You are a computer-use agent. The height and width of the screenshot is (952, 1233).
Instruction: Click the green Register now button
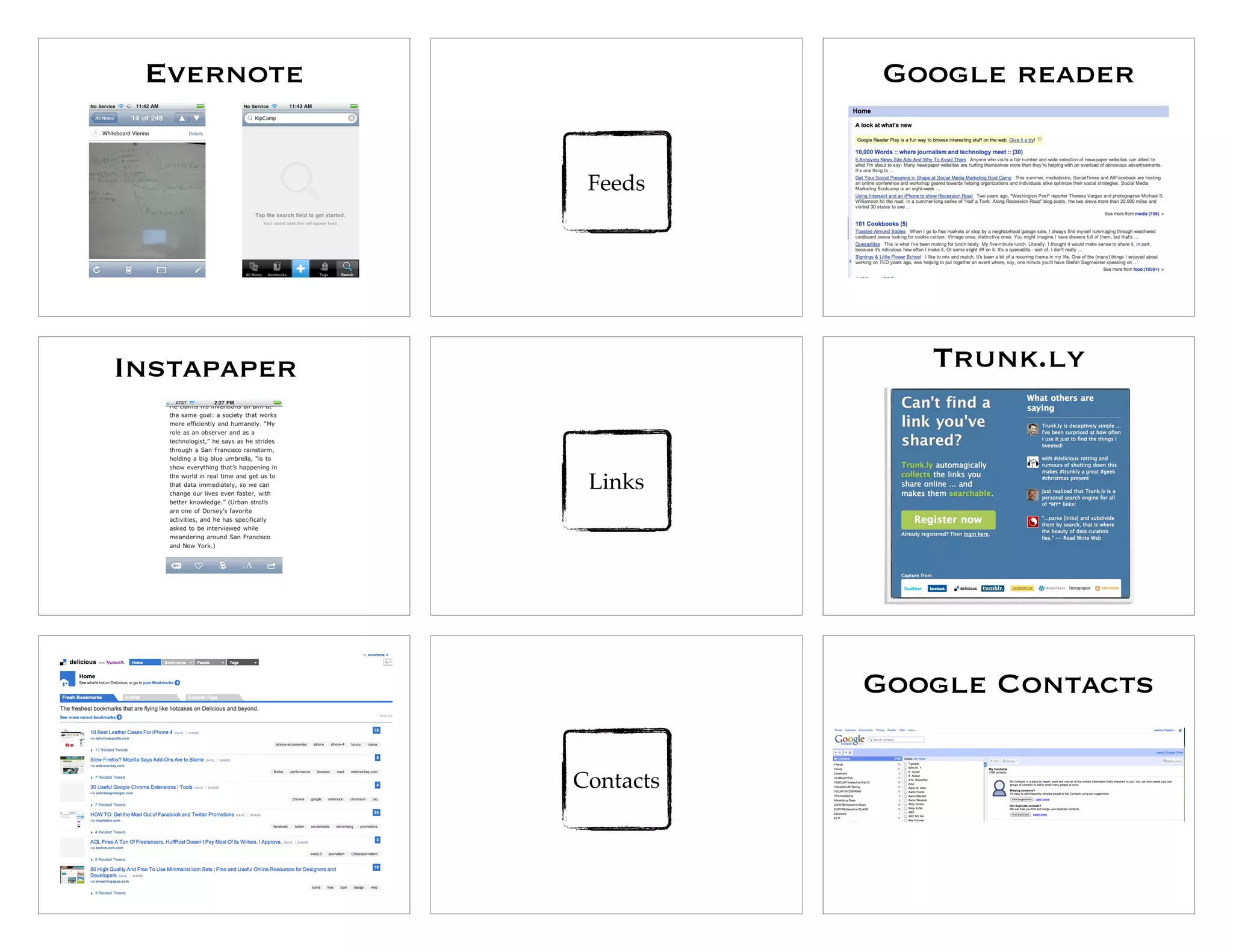[948, 519]
